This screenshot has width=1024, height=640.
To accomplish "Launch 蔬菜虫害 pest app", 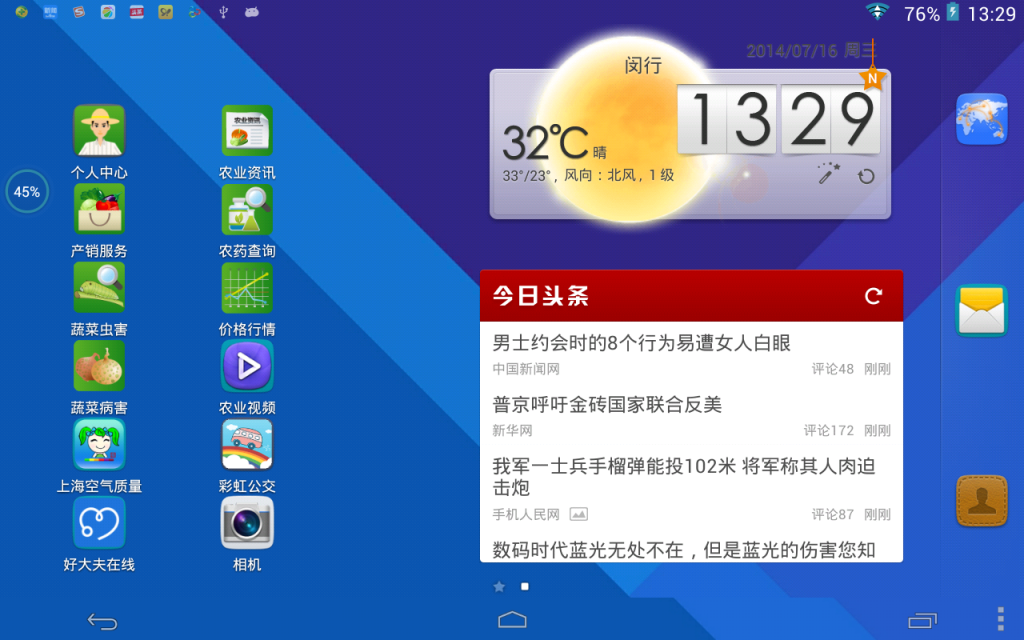I will click(99, 288).
